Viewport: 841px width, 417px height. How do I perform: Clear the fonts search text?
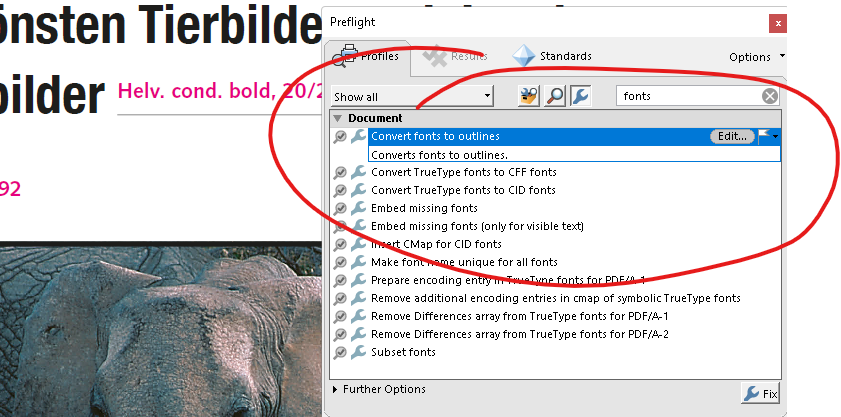[x=770, y=96]
